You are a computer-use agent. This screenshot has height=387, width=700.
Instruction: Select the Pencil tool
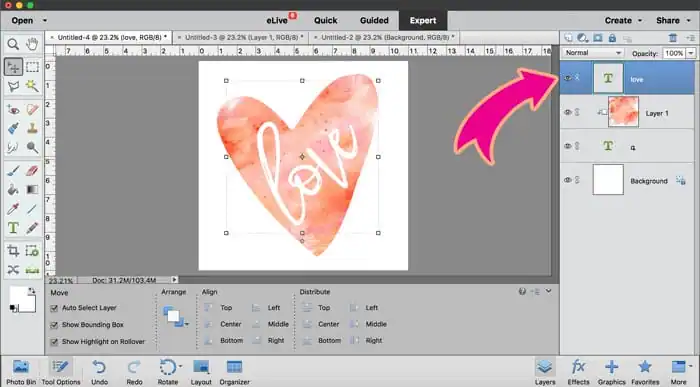(x=32, y=228)
